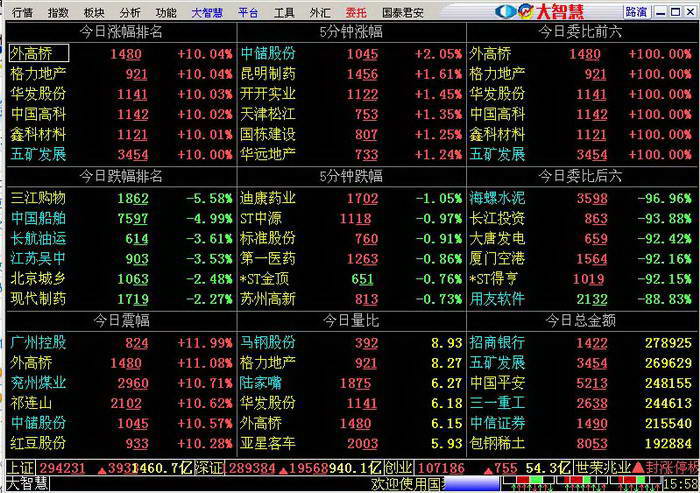Select the 中国船舶 row
Image resolution: width=700 pixels, height=493 pixels.
(x=121, y=218)
